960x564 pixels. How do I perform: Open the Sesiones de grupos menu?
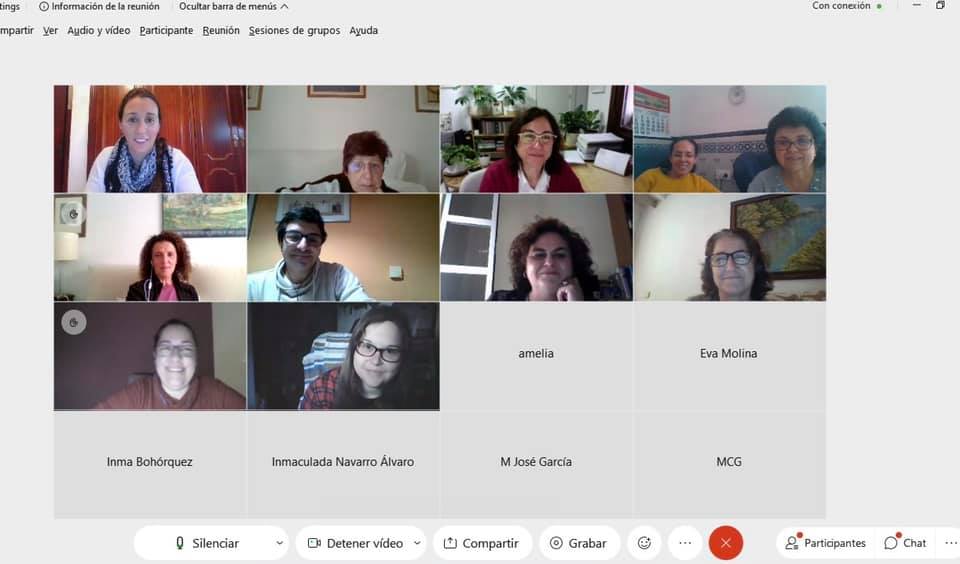point(294,30)
